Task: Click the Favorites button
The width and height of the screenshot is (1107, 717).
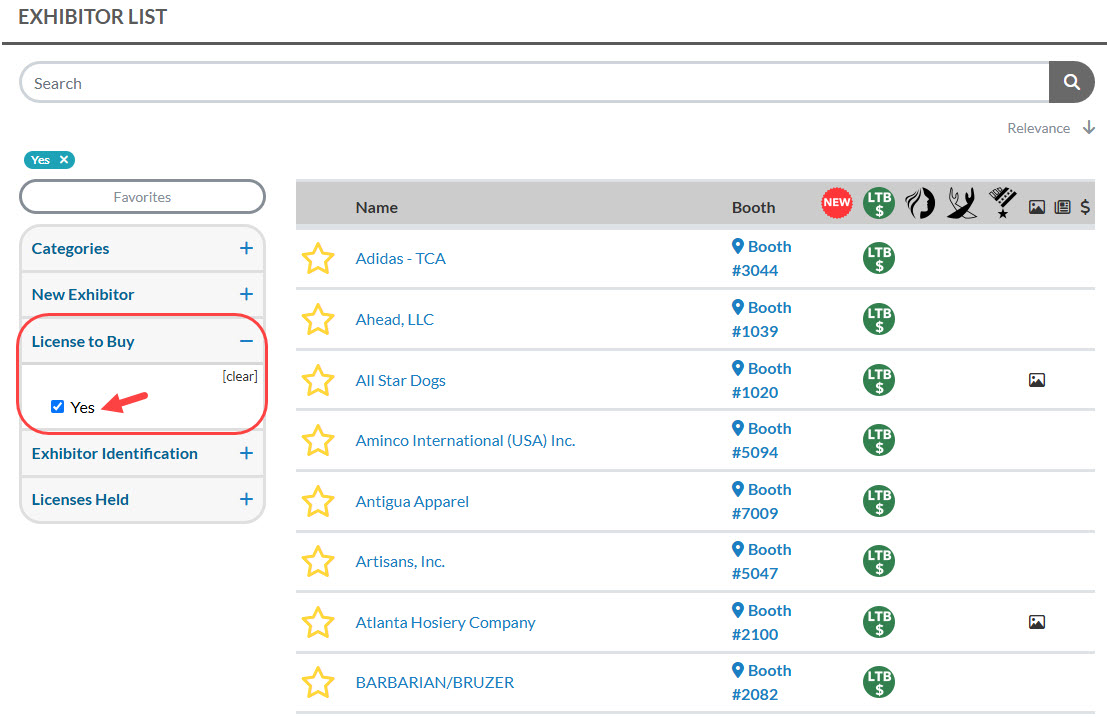Action: (142, 197)
